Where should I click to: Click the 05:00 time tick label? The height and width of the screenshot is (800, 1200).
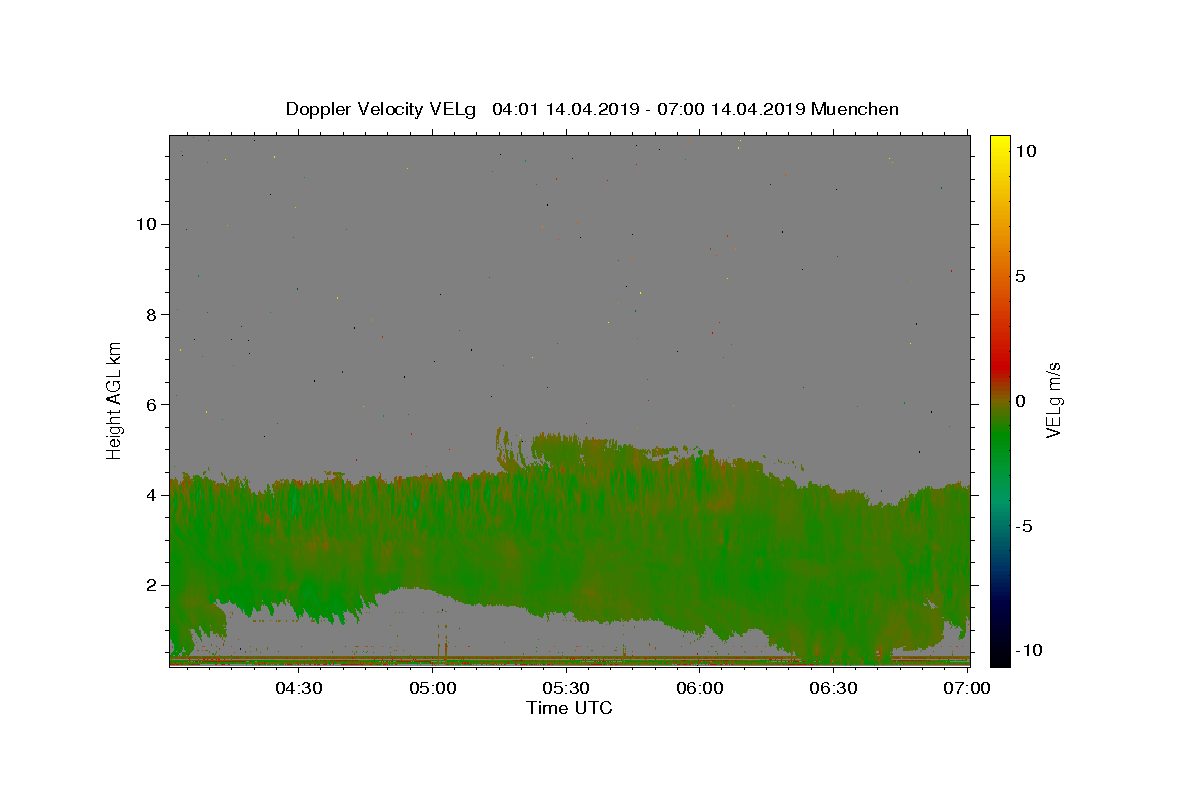(432, 688)
